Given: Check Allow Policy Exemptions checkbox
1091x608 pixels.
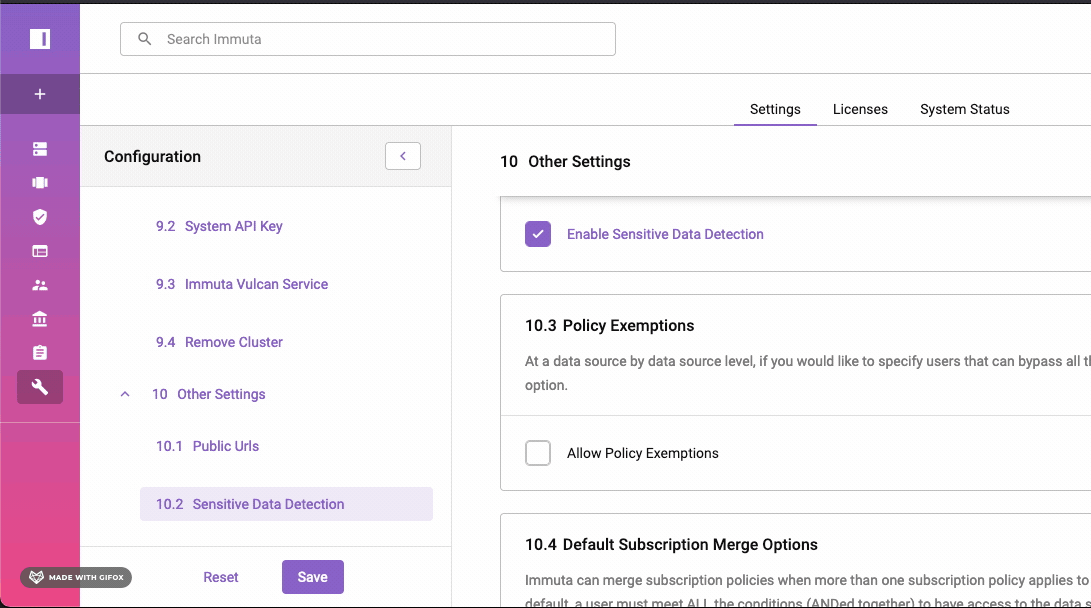Looking at the screenshot, I should click(x=538, y=453).
